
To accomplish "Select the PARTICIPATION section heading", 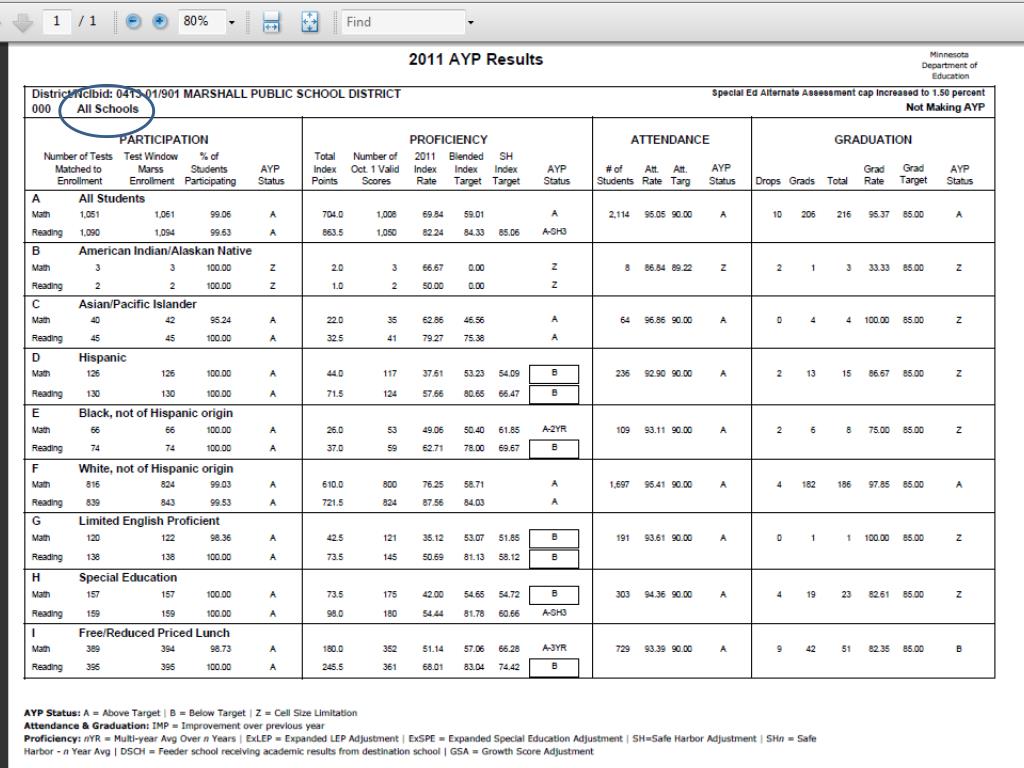I will point(163,139).
